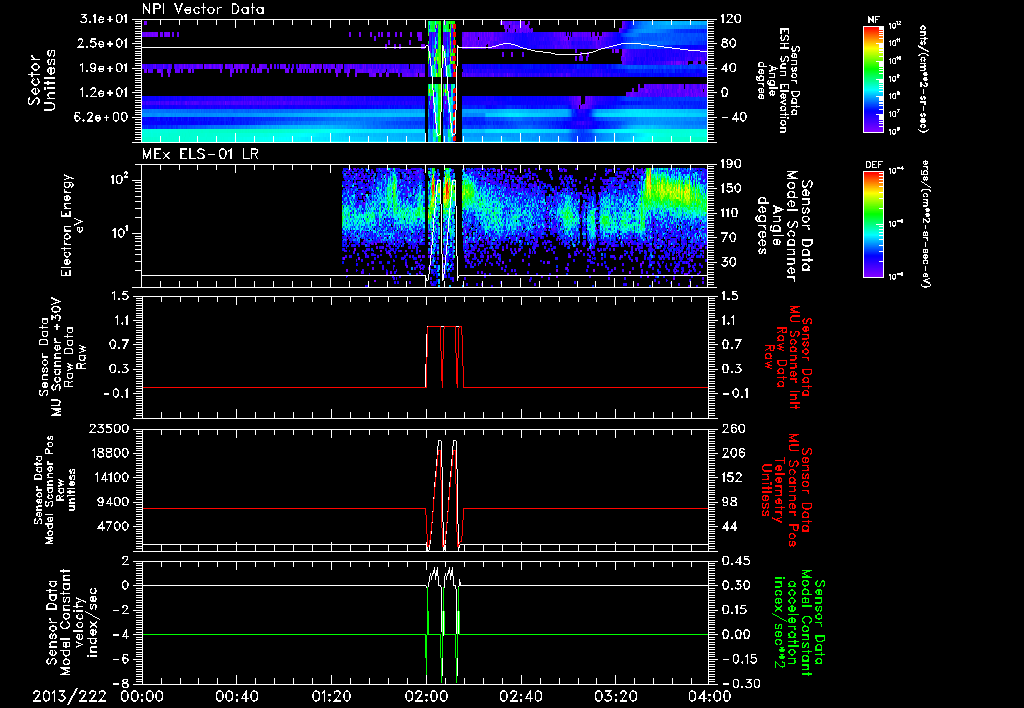Viewport: 1024px width, 708px height.
Task: Click the "00:40" time axis label
Action: (x=236, y=696)
